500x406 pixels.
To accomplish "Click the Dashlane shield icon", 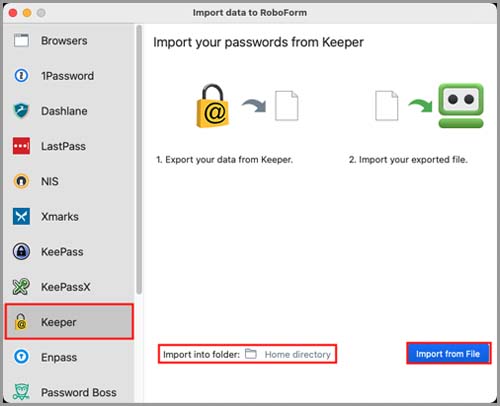I will click(x=21, y=111).
